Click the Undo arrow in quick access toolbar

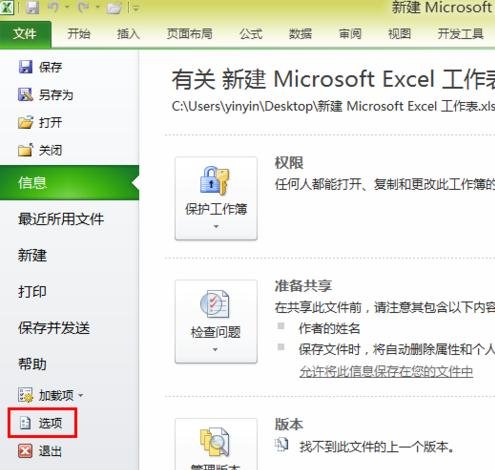click(x=54, y=7)
